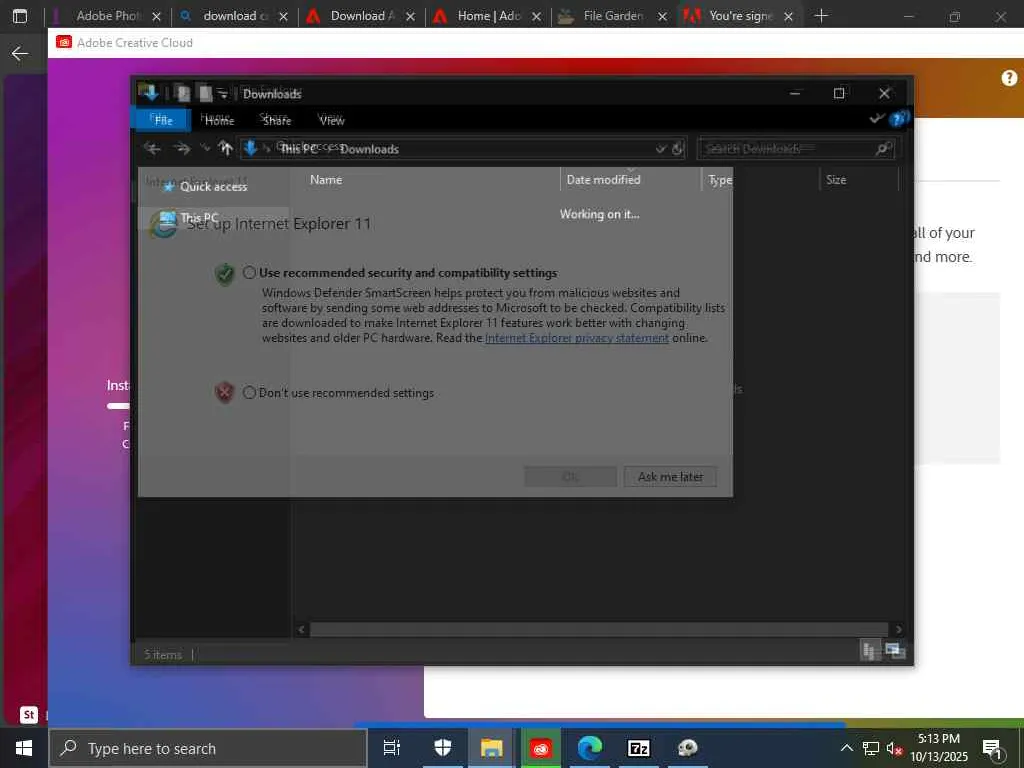
Task: Show hidden system tray icons
Action: click(x=846, y=748)
